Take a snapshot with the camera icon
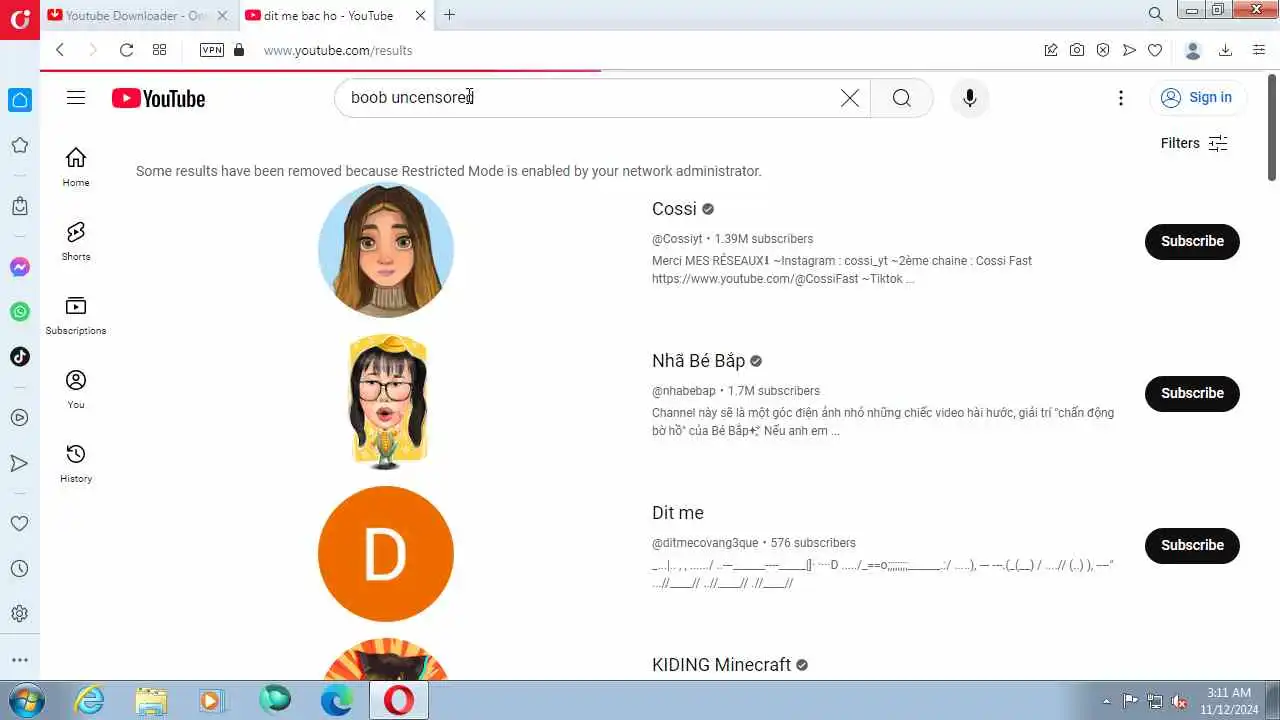Image resolution: width=1280 pixels, height=720 pixels. click(x=1077, y=50)
